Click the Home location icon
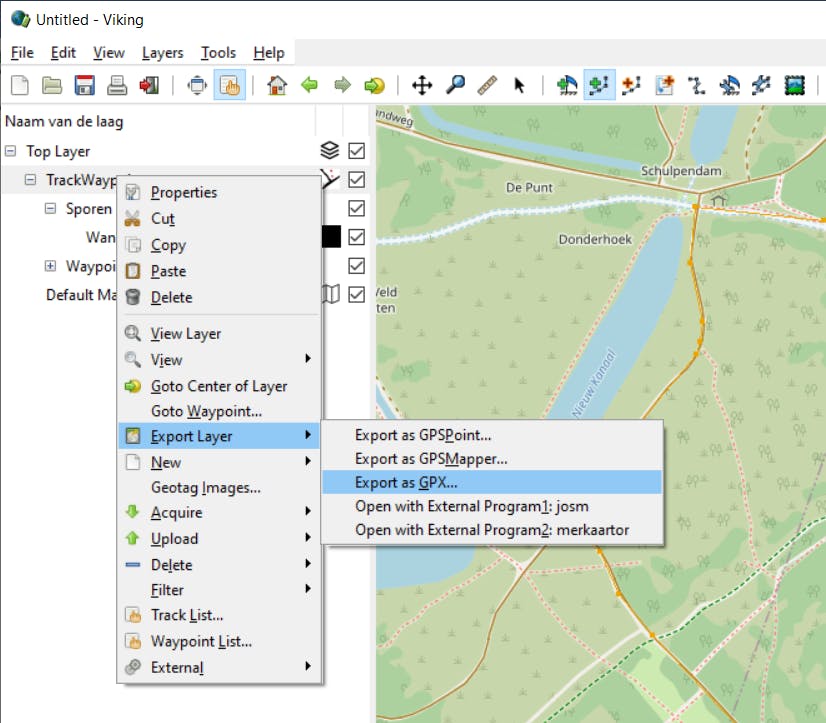Screen dimensions: 826x723 pyautogui.click(x=277, y=85)
